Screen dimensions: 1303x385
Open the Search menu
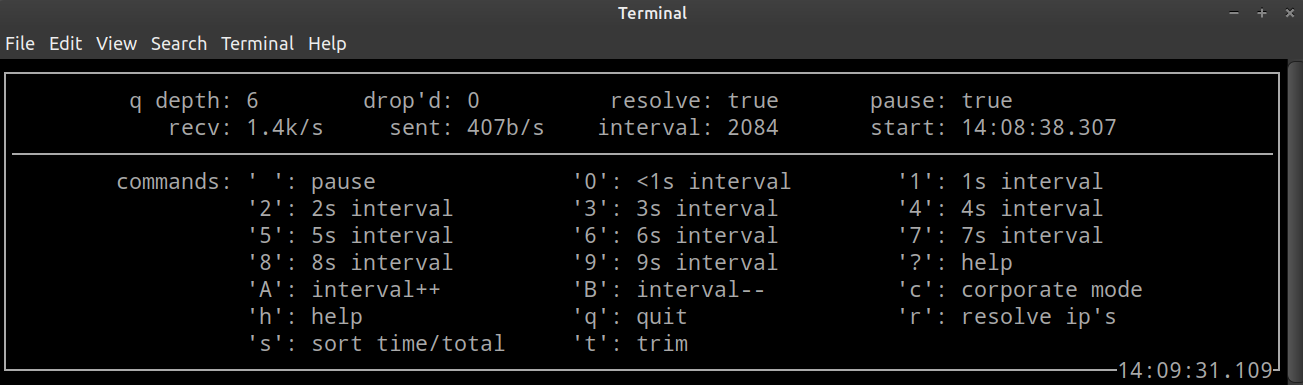click(179, 43)
